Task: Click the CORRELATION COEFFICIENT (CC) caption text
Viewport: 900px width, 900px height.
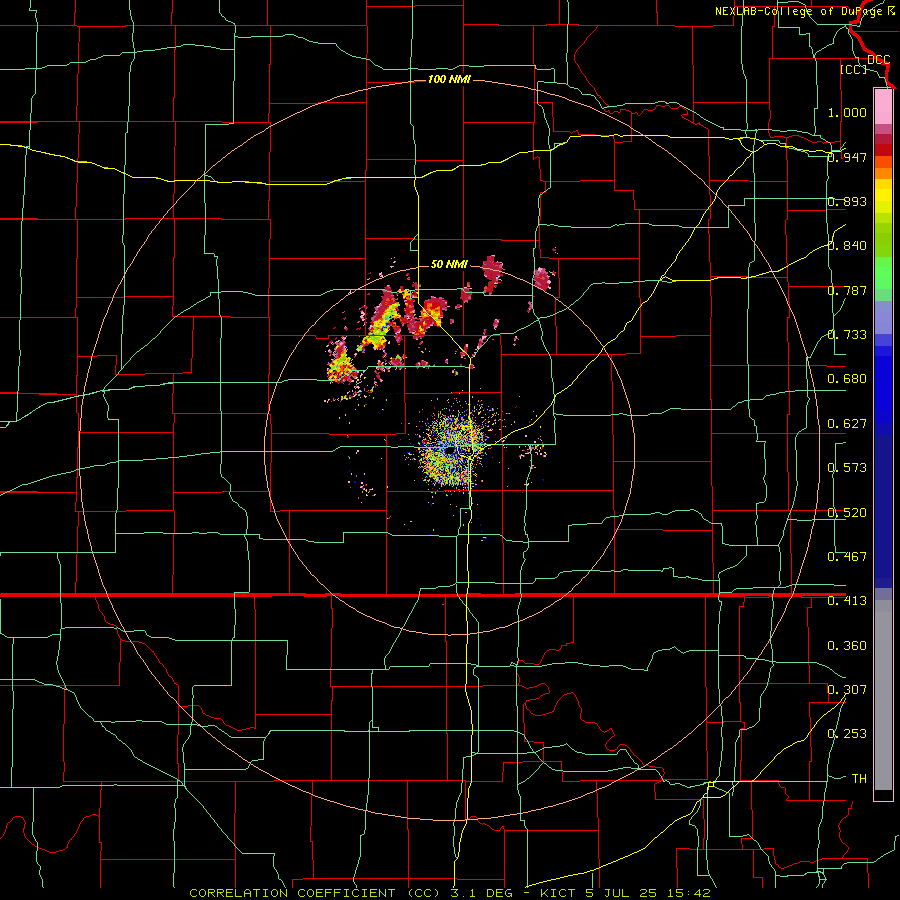Action: (314, 893)
